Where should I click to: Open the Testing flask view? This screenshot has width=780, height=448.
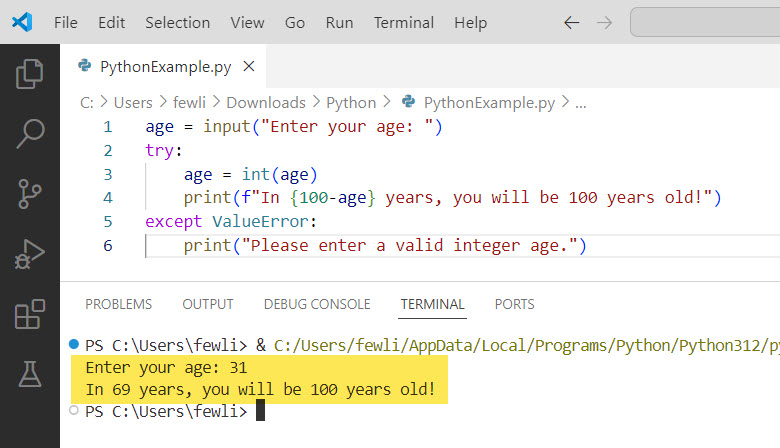coord(30,374)
